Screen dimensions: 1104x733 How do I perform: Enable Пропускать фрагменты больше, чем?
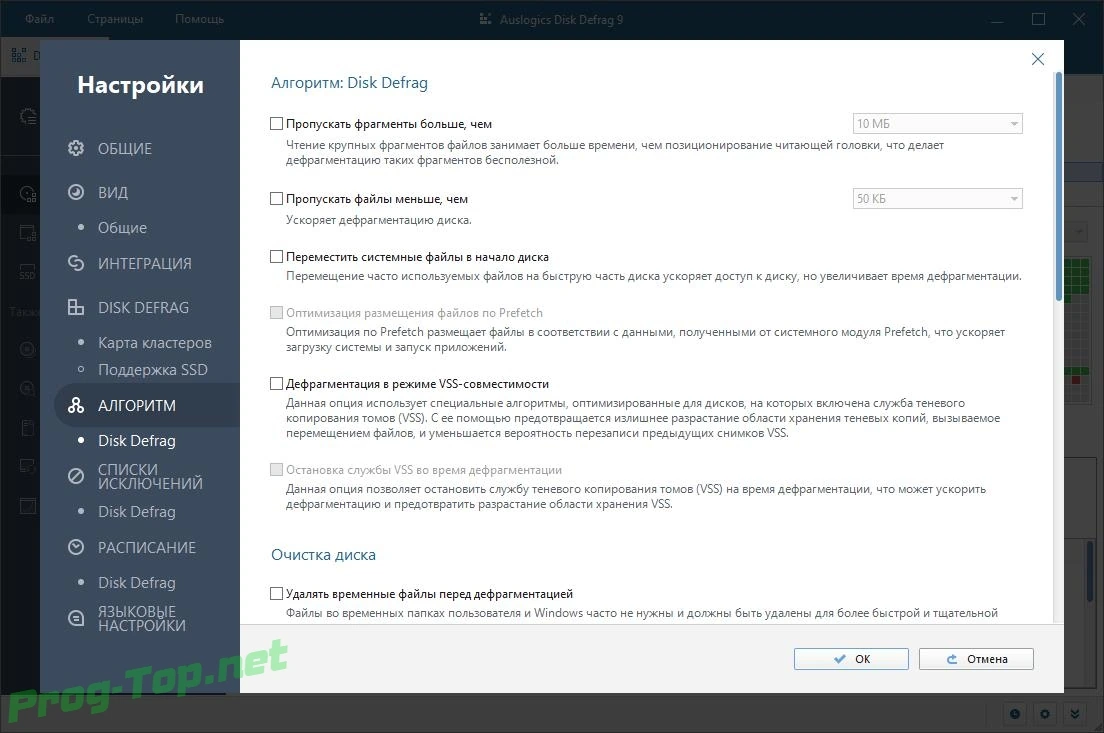point(277,124)
